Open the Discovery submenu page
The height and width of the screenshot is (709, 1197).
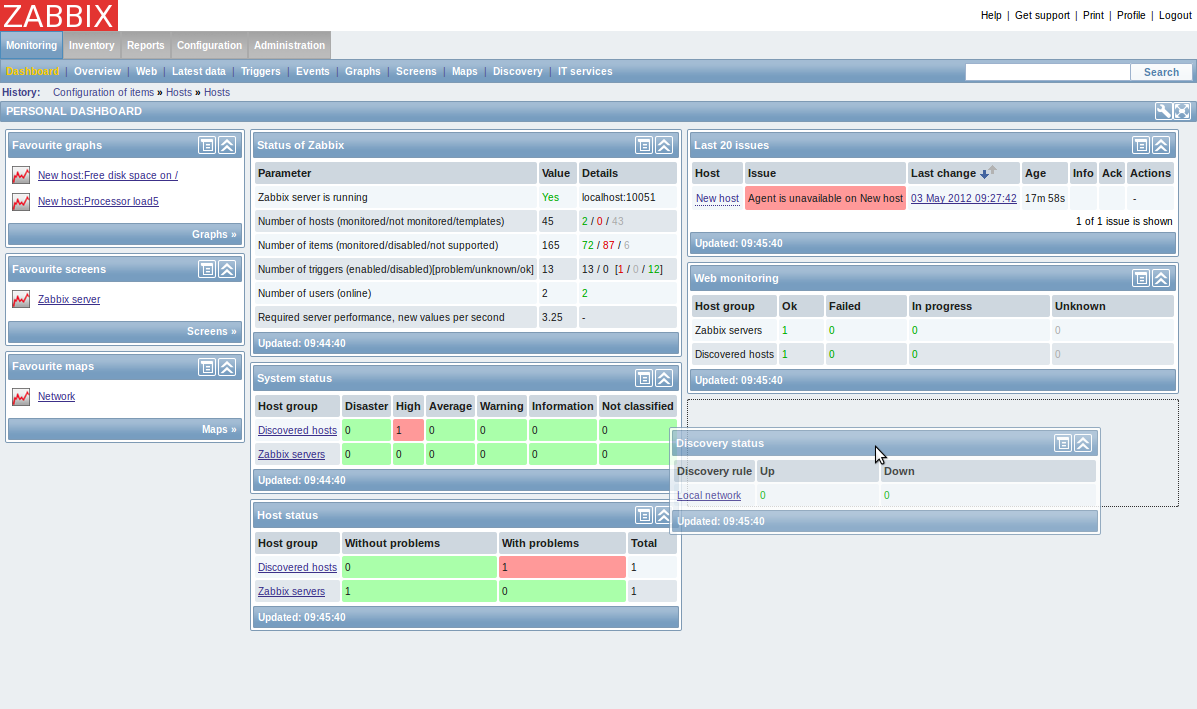click(x=518, y=72)
